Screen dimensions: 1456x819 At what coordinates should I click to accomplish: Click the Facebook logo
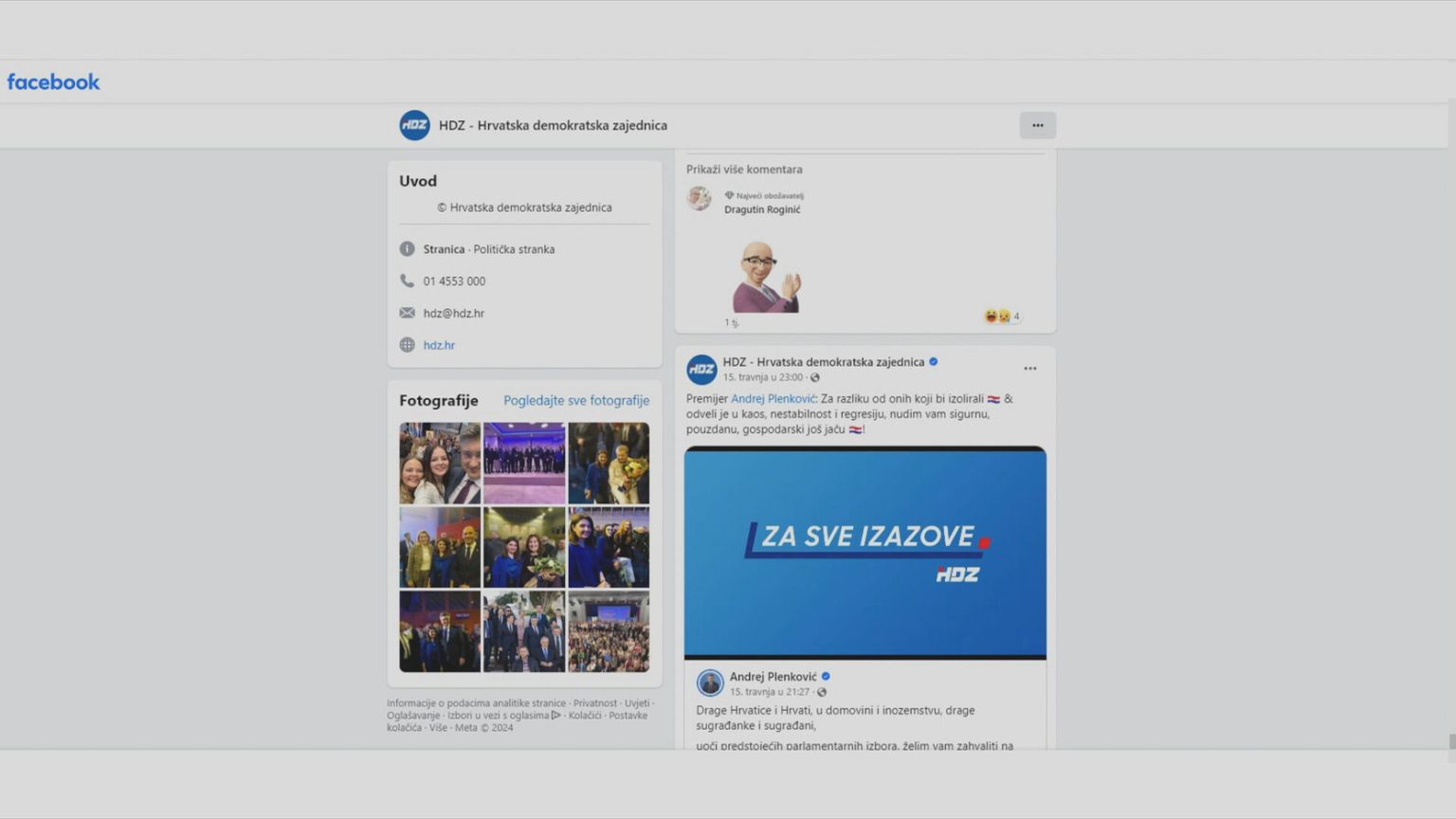53,82
